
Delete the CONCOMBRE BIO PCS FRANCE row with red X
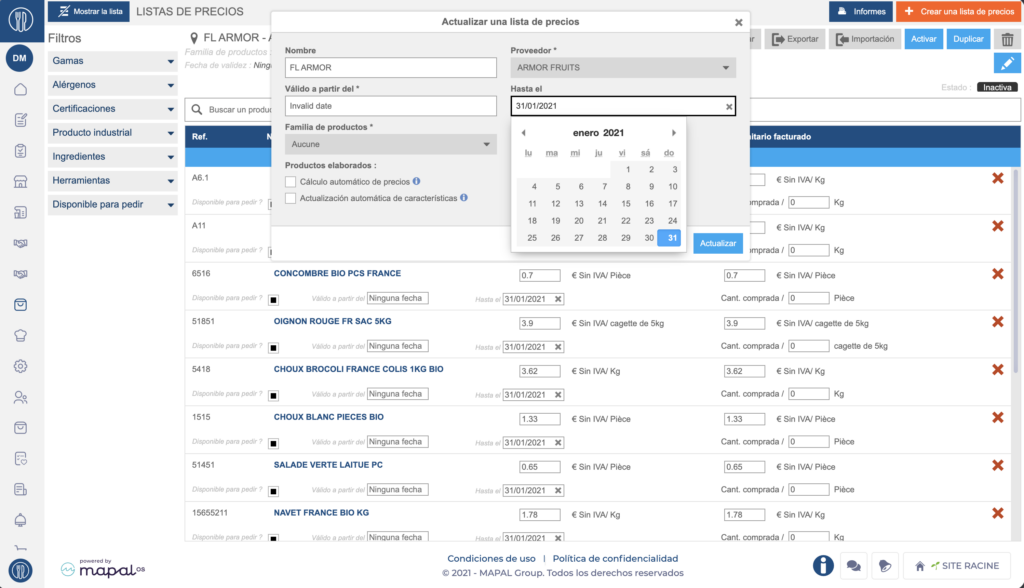click(997, 274)
